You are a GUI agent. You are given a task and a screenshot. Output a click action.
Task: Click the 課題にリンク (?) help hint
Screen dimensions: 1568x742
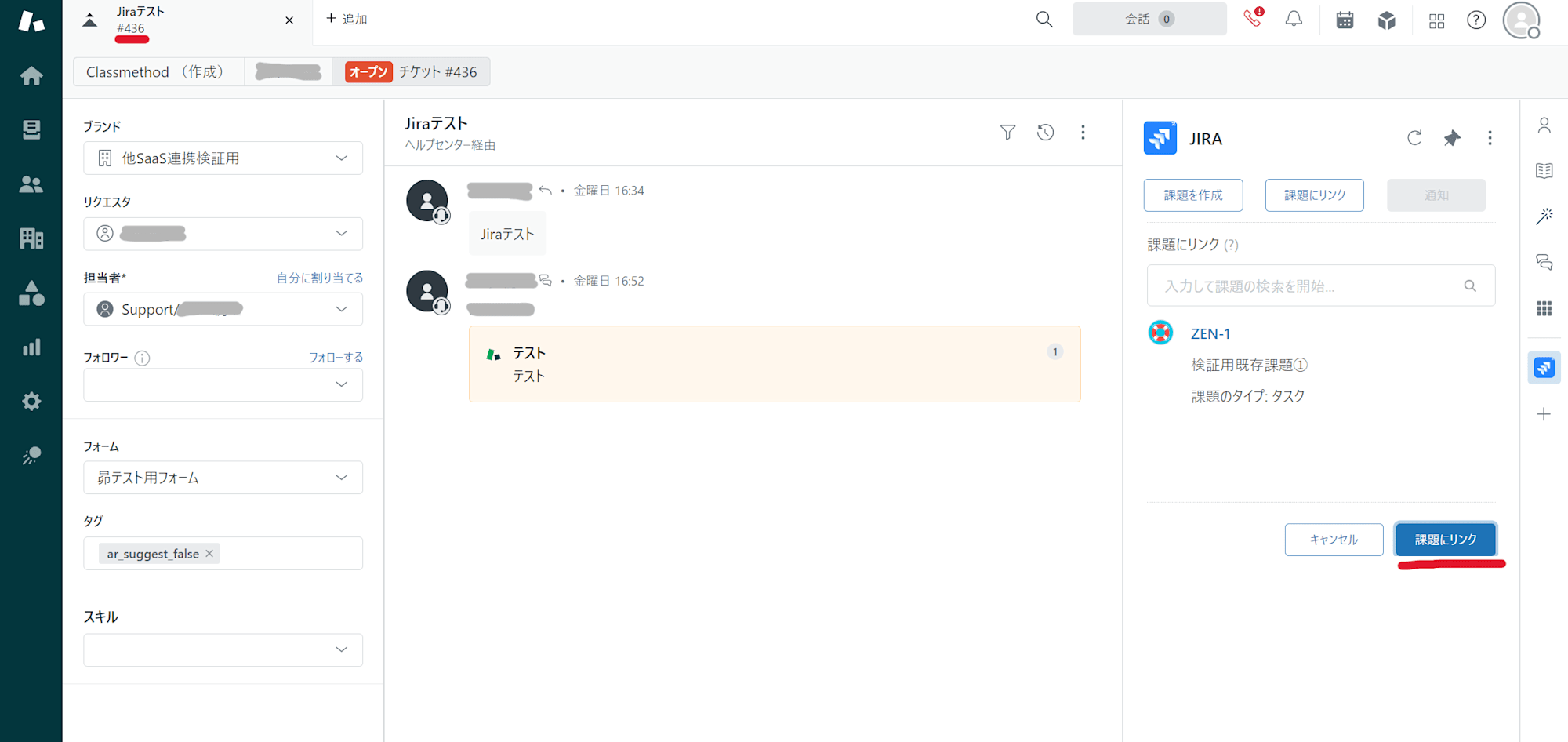1231,245
